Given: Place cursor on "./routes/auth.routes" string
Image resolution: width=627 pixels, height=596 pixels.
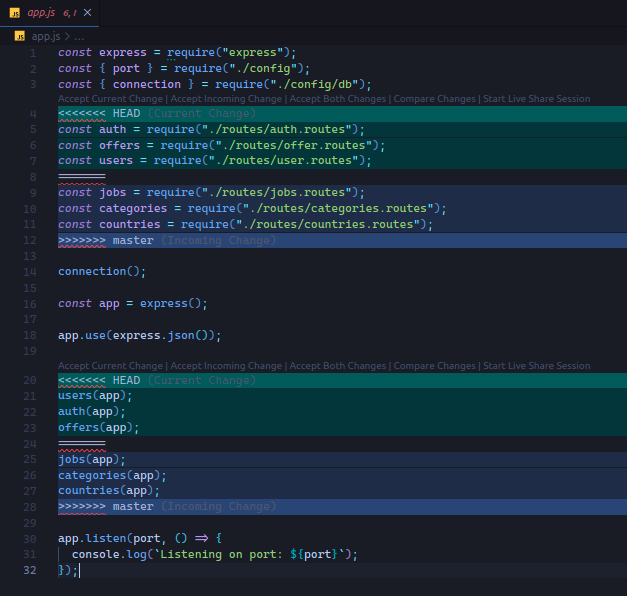Looking at the screenshot, I should (x=276, y=130).
